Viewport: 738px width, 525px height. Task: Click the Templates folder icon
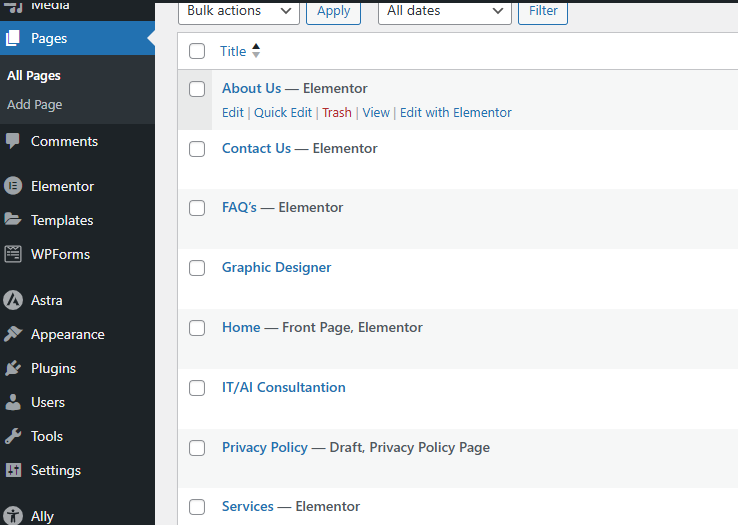pos(13,220)
